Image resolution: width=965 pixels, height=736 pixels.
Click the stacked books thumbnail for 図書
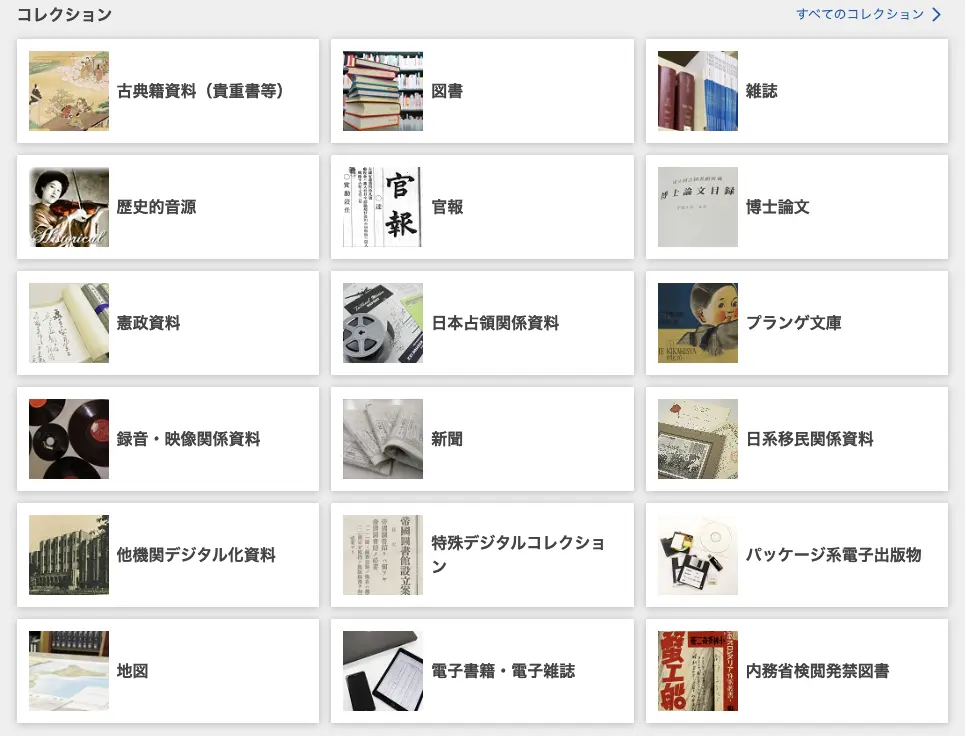click(383, 91)
